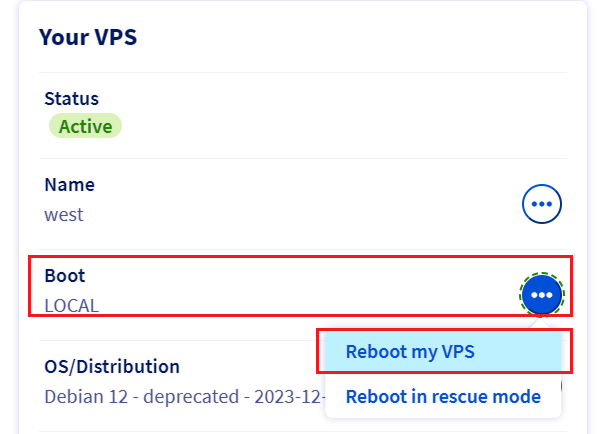Click the green Active status badge

(85, 126)
